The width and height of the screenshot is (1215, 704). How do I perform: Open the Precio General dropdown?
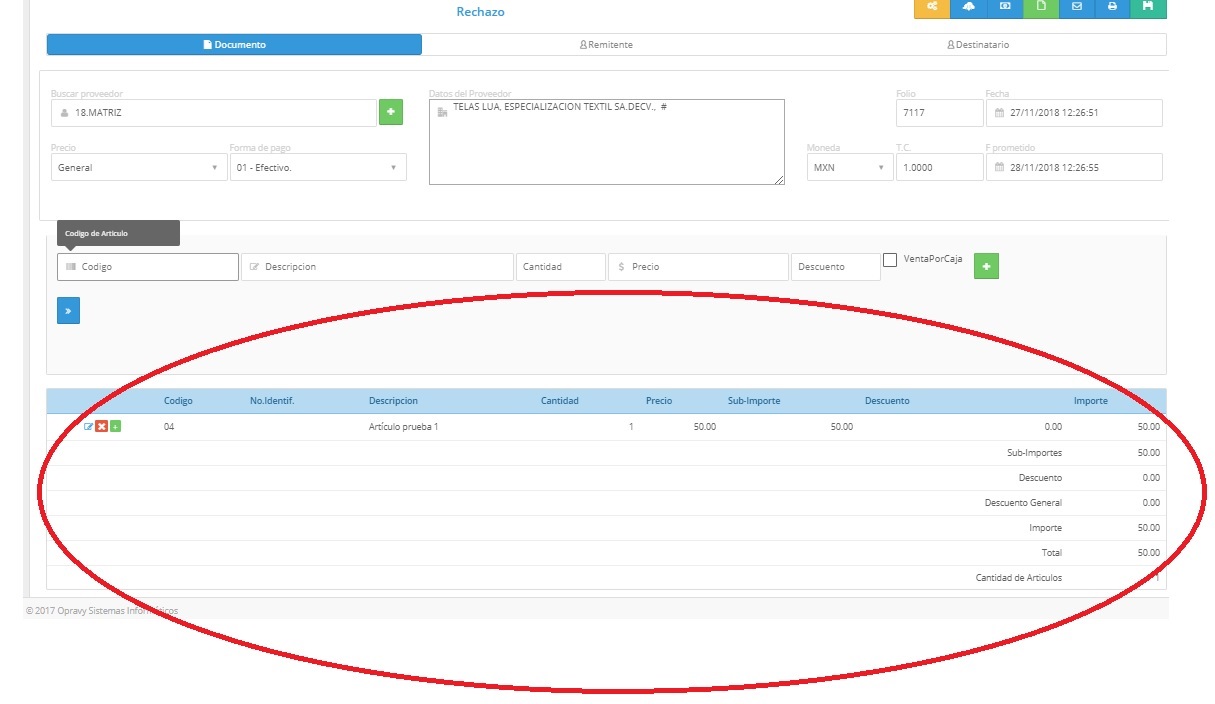click(138, 168)
